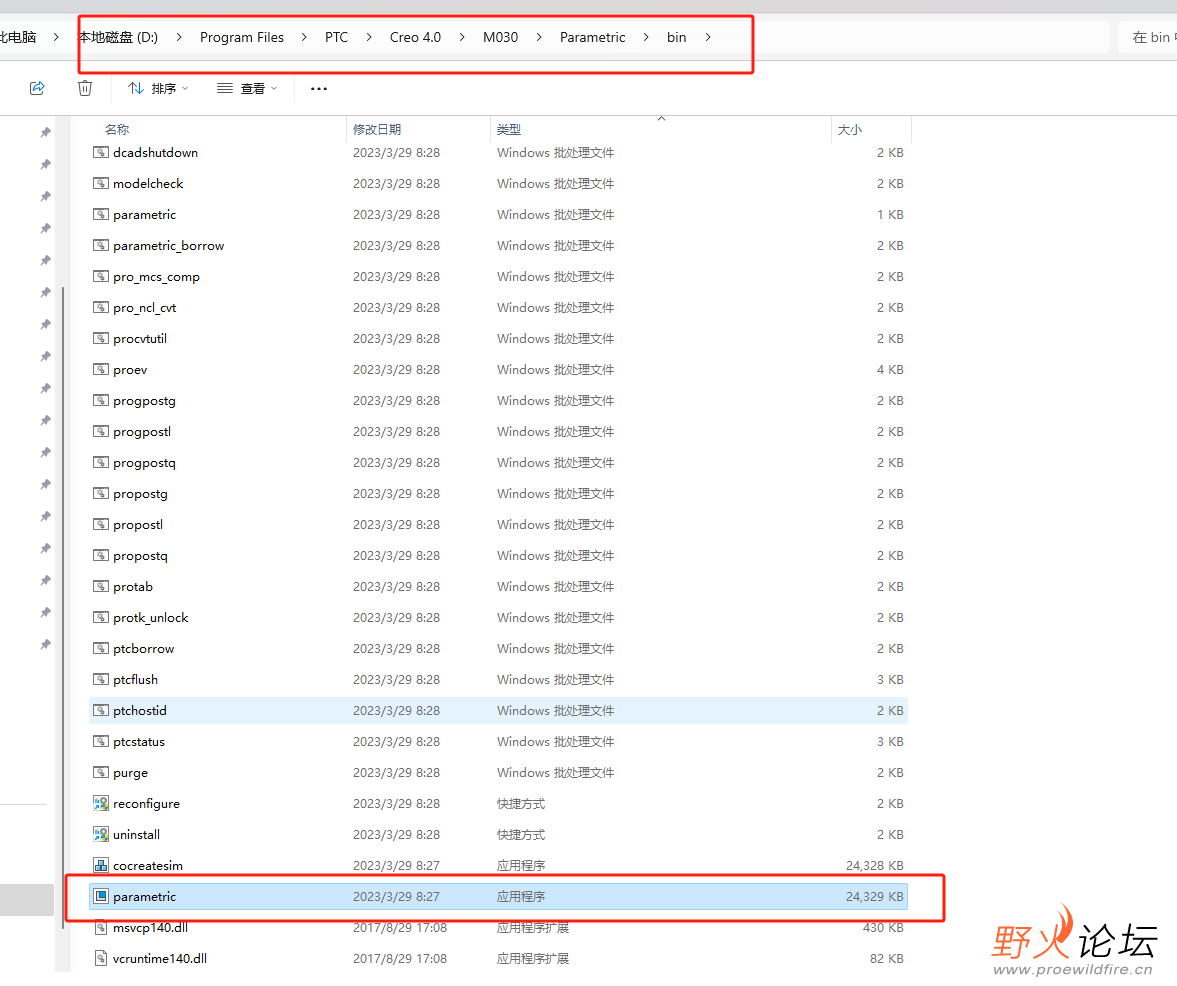Click the Delete trash icon
1177x986 pixels.
tap(85, 88)
